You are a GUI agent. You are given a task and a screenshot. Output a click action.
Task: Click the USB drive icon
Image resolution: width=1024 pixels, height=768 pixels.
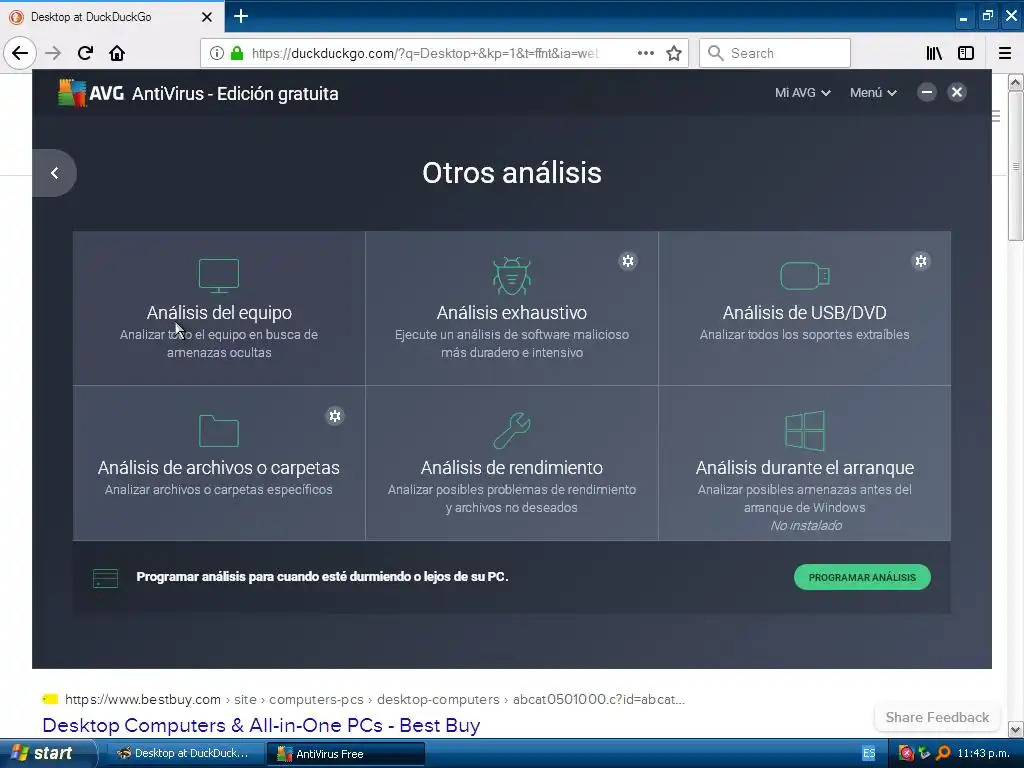point(805,276)
